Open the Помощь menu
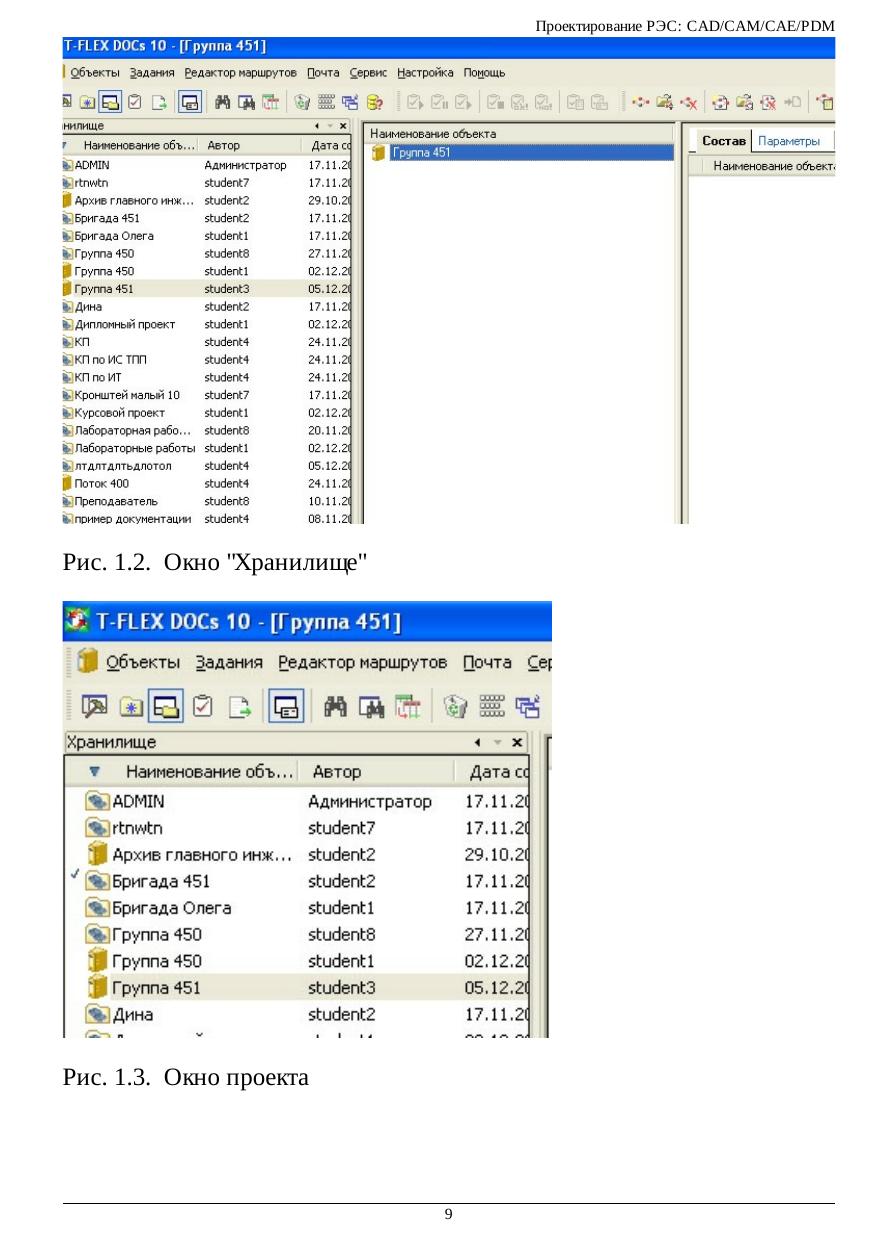 484,73
